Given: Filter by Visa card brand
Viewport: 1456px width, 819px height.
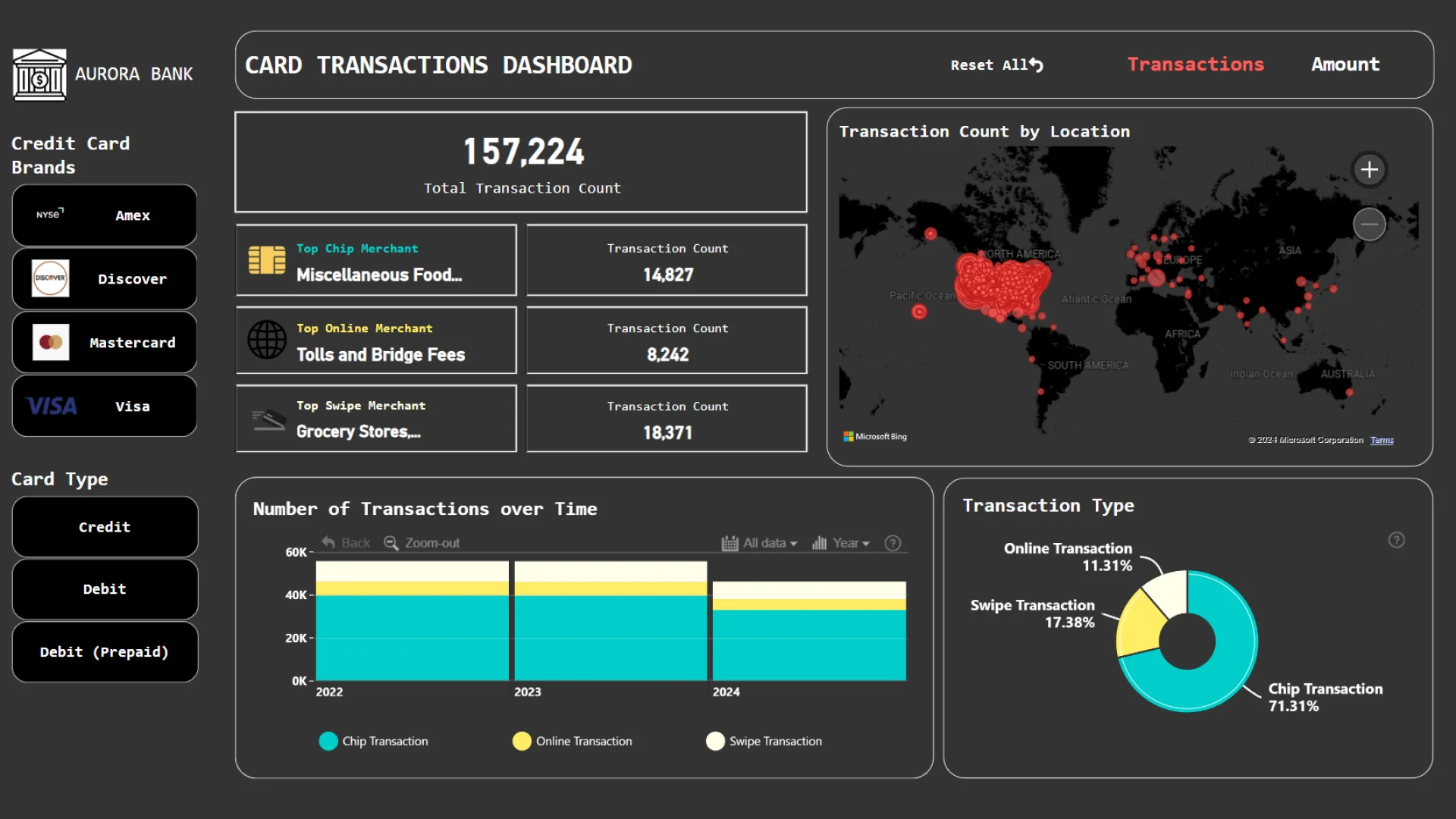Looking at the screenshot, I should [x=105, y=406].
